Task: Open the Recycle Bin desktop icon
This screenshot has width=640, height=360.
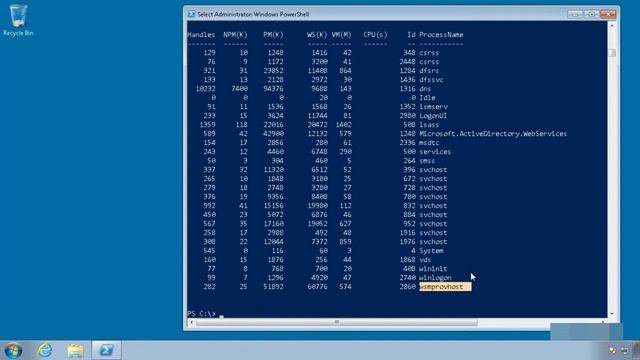Action: 18,20
